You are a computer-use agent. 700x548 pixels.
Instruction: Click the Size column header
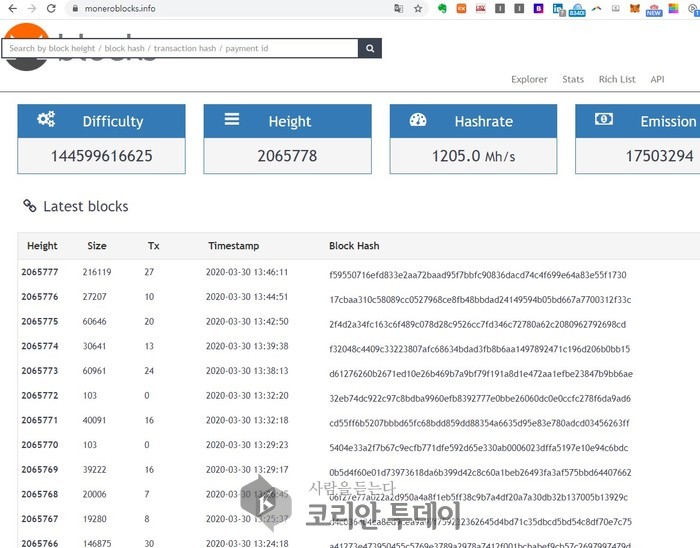coord(97,246)
